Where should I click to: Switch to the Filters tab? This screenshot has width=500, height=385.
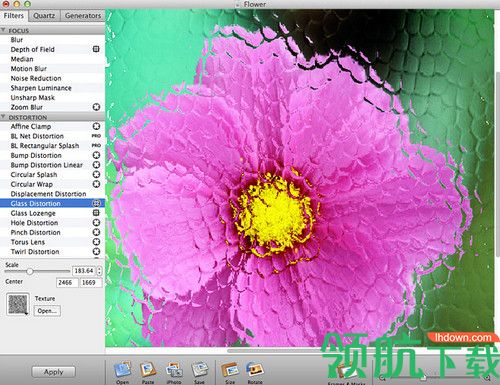pyautogui.click(x=14, y=16)
